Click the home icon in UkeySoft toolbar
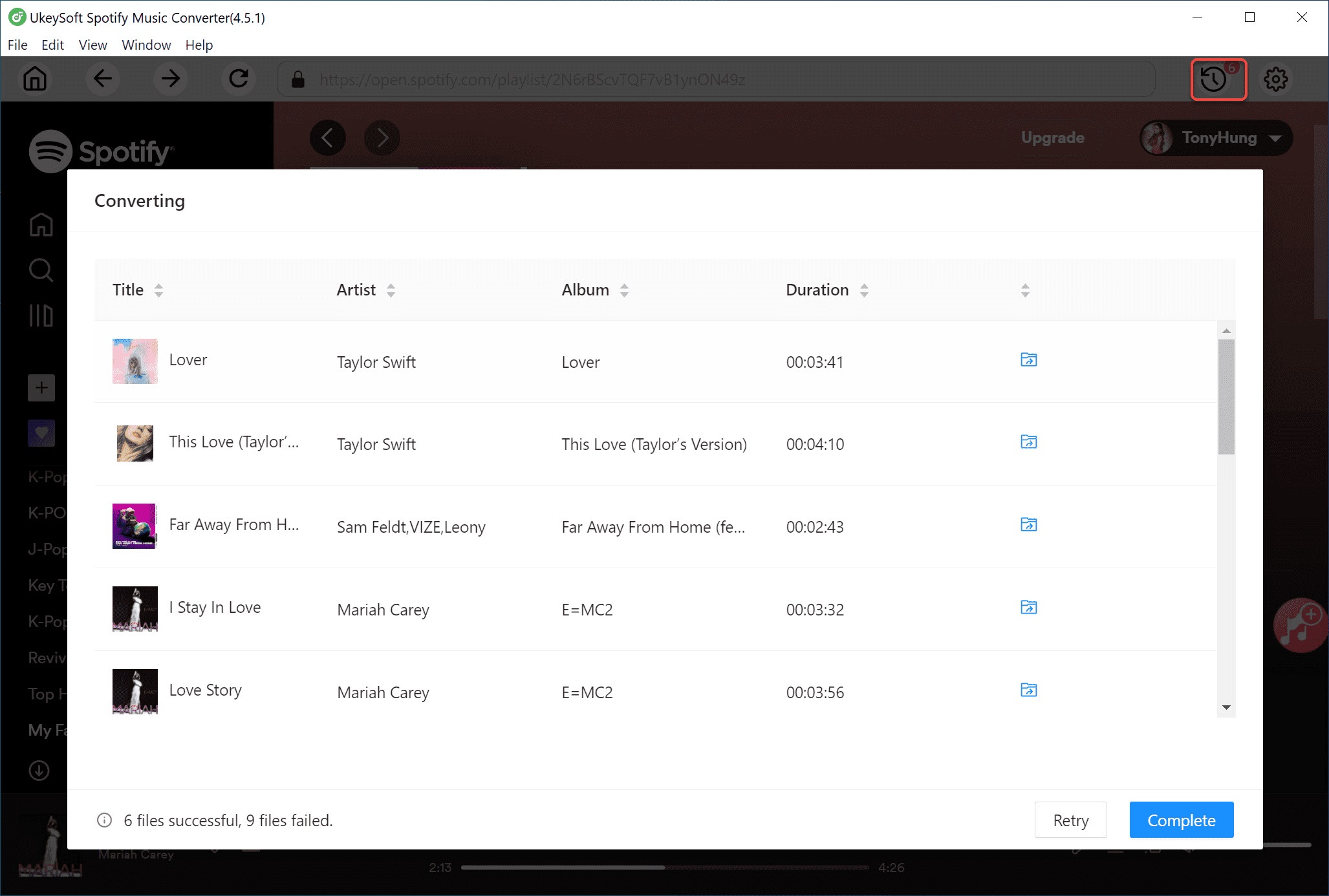Viewport: 1329px width, 896px height. [34, 79]
